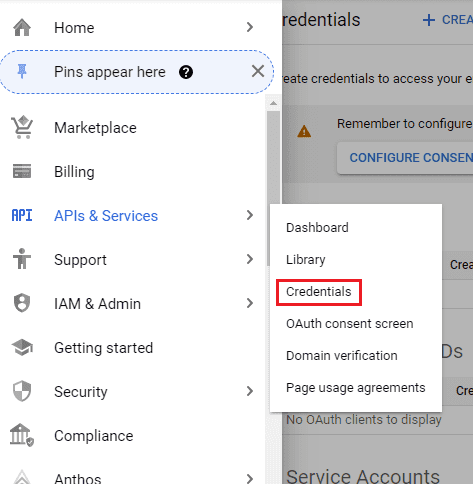
Task: Expand the Security submenu chevron
Action: (x=250, y=391)
